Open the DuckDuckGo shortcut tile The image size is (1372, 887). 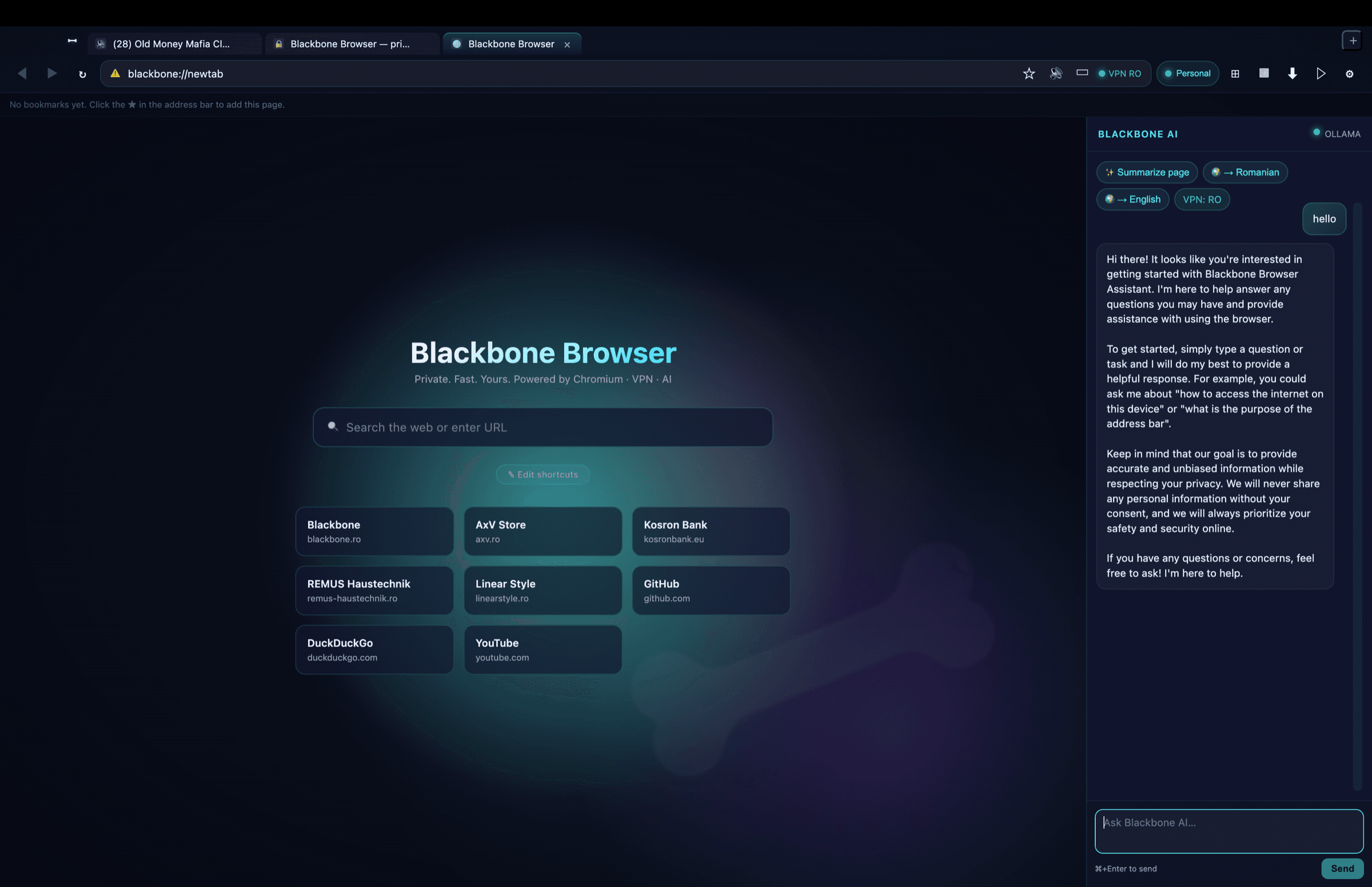click(374, 650)
